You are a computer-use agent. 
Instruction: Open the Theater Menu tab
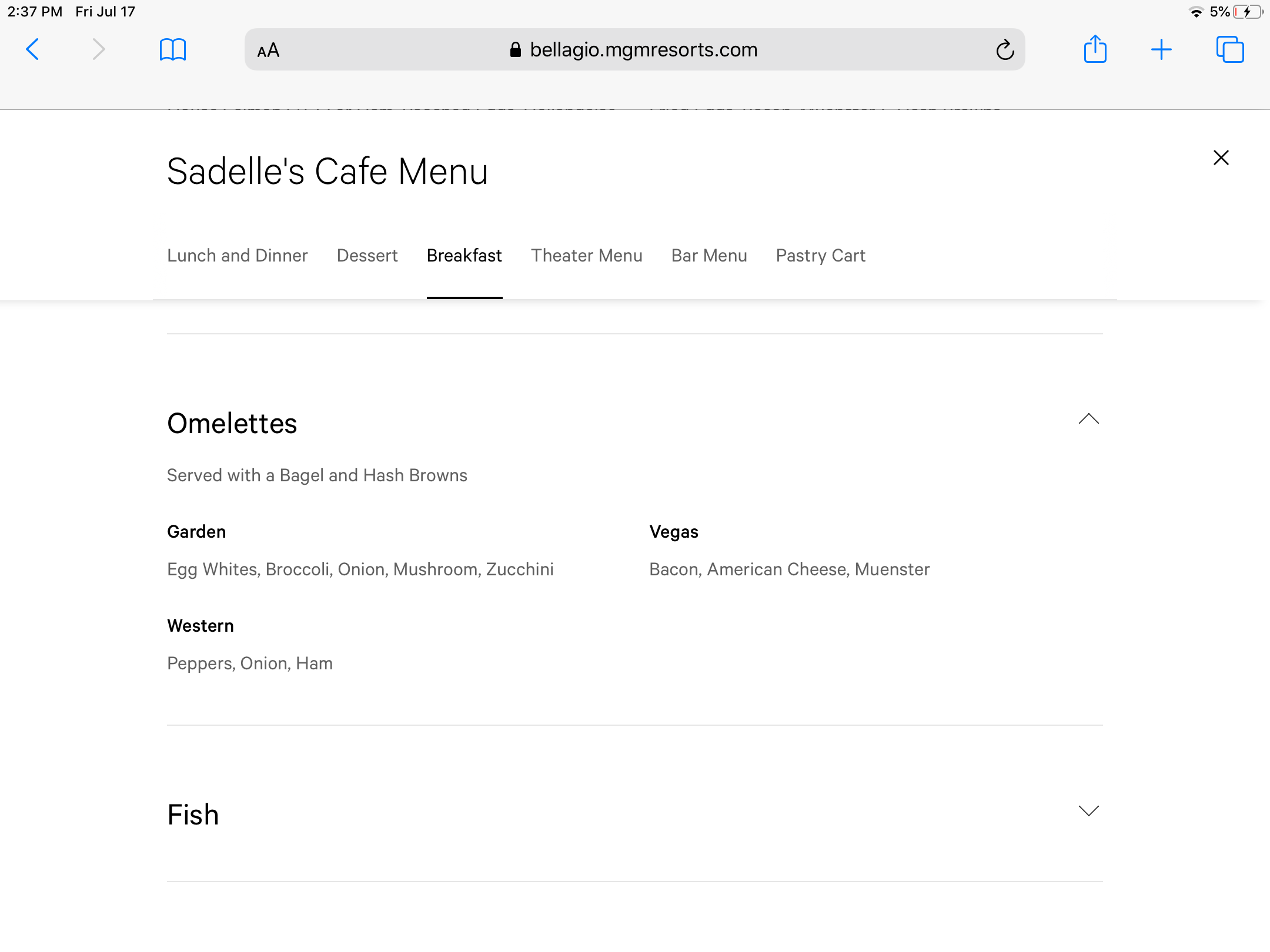pos(587,256)
